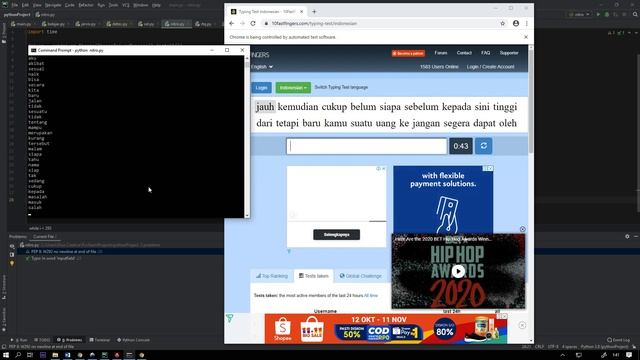Image resolution: width=640 pixels, height=360 pixels.
Task: Close the Shopee bottom banner ad
Action: 522,325
